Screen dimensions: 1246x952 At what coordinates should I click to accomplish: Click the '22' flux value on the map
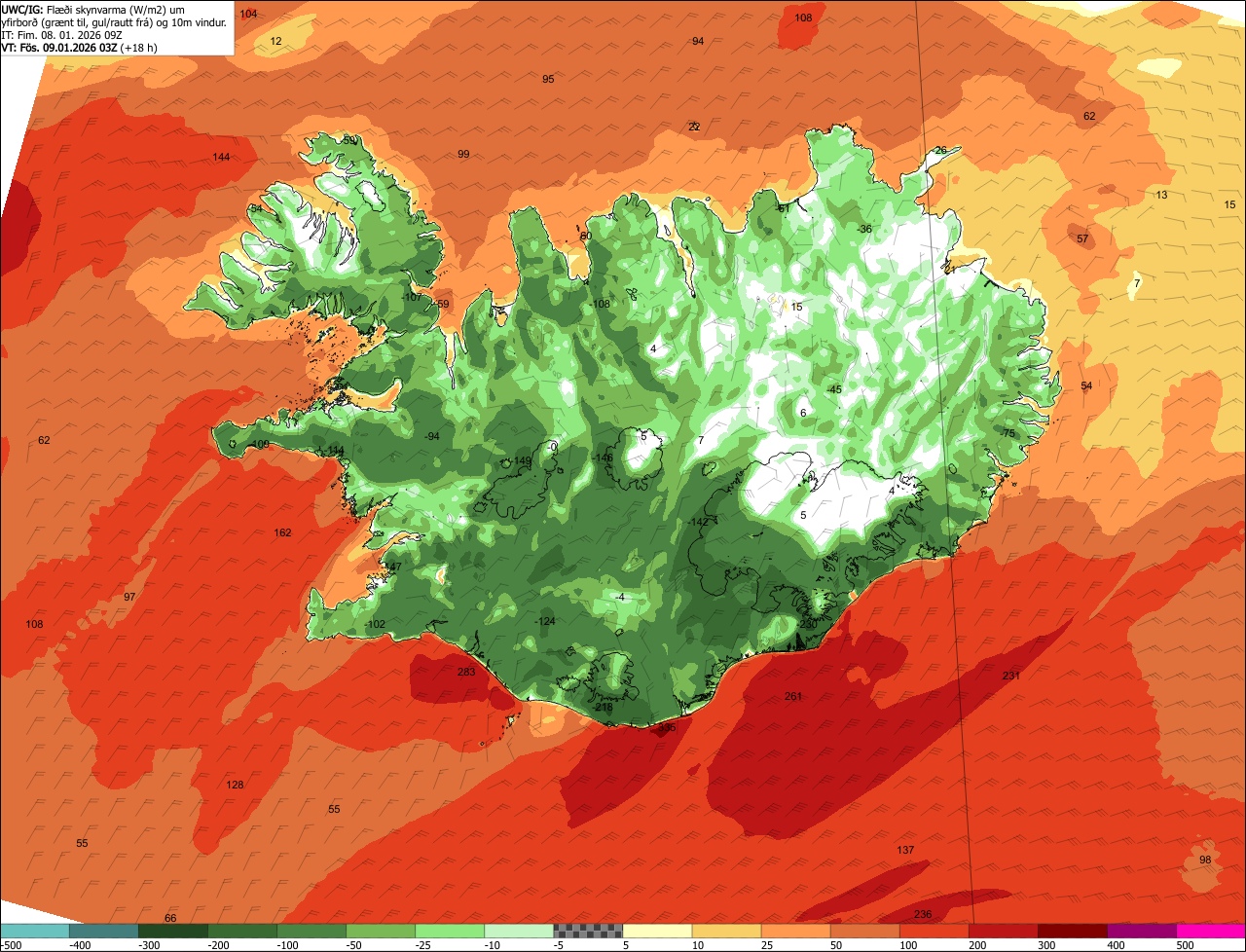[694, 127]
